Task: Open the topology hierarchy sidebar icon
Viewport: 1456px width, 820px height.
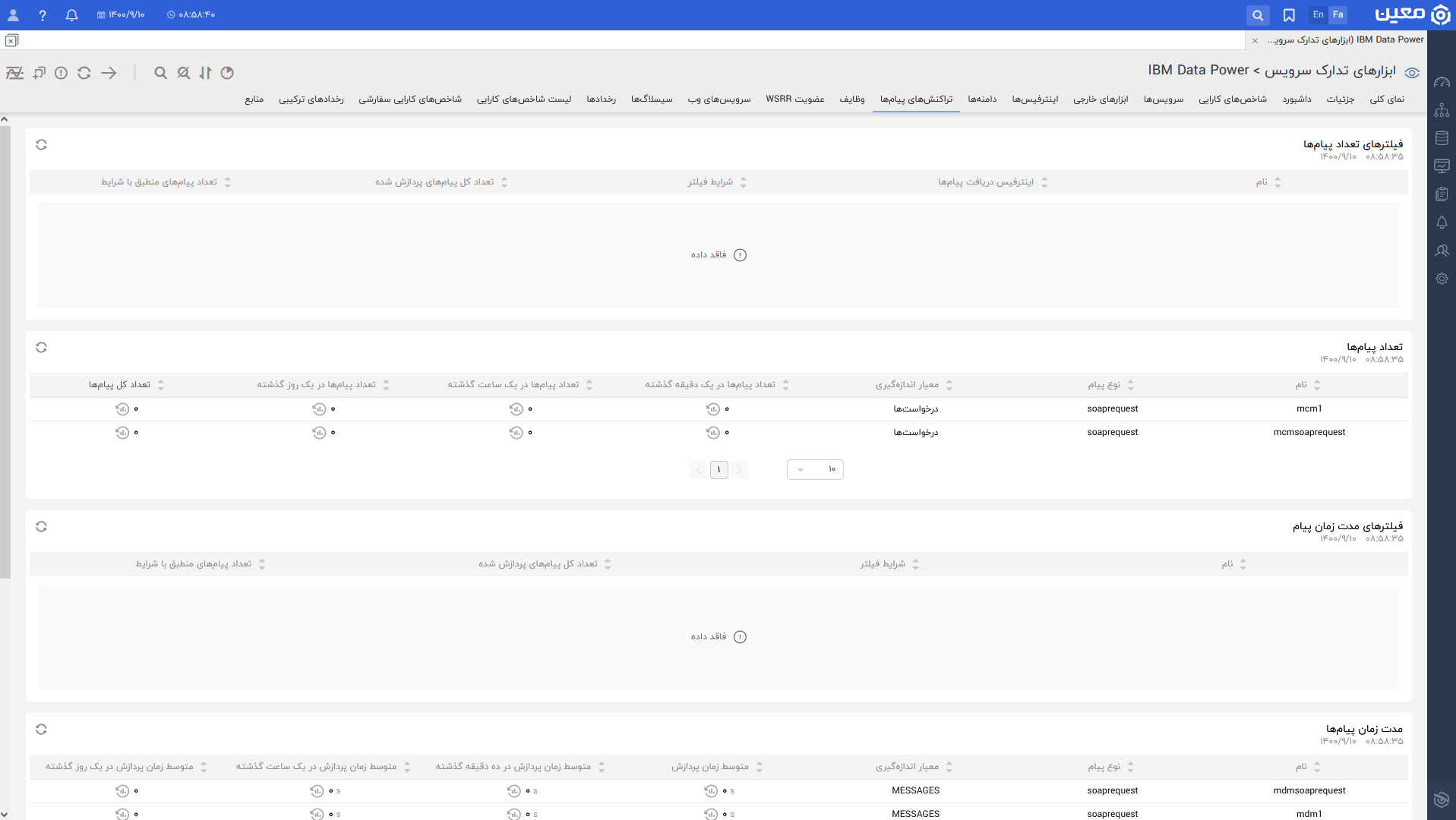Action: point(1442,110)
